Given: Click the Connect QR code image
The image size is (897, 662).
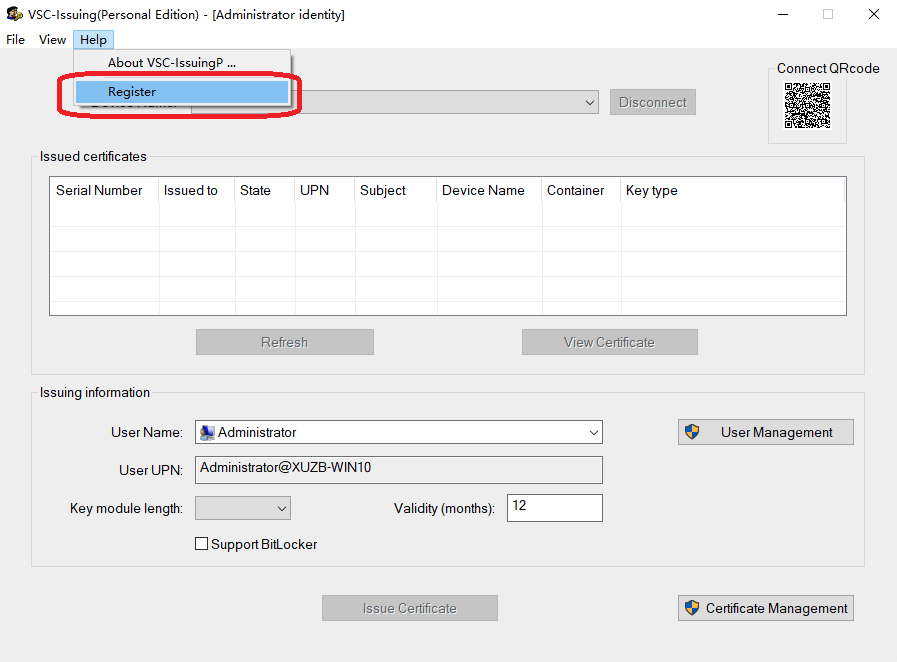Looking at the screenshot, I should [807, 105].
